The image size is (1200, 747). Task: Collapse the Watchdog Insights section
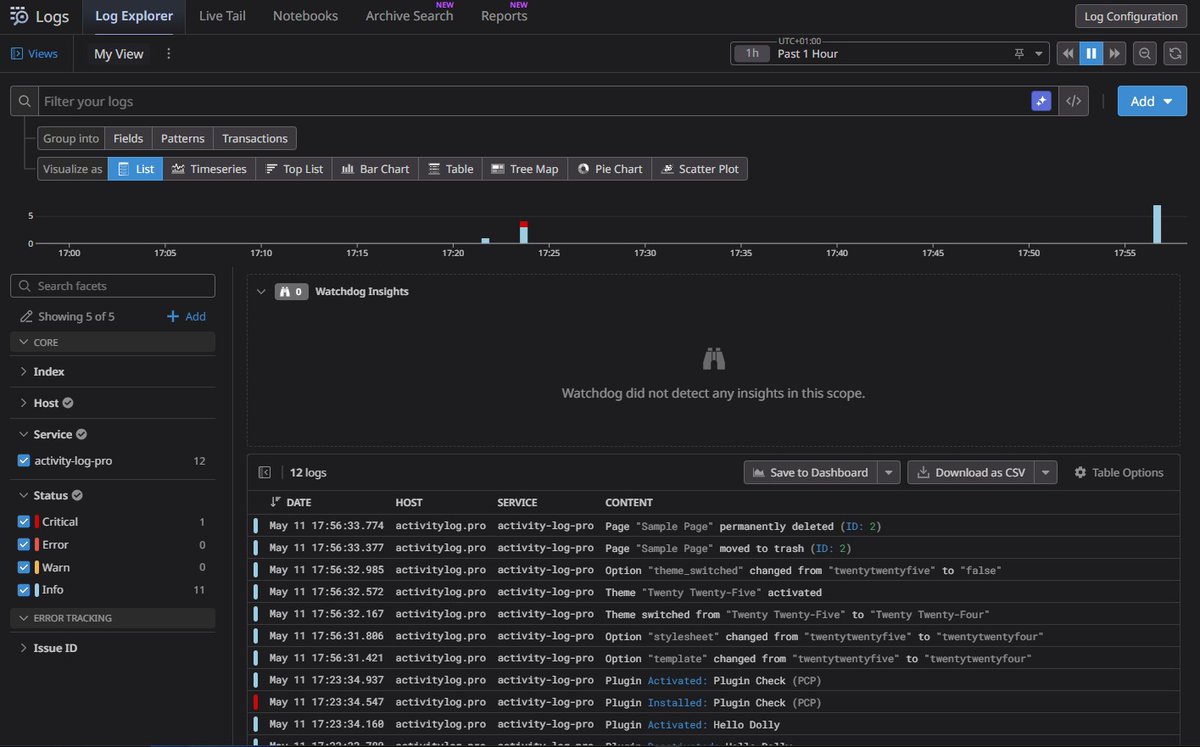pyautogui.click(x=262, y=292)
